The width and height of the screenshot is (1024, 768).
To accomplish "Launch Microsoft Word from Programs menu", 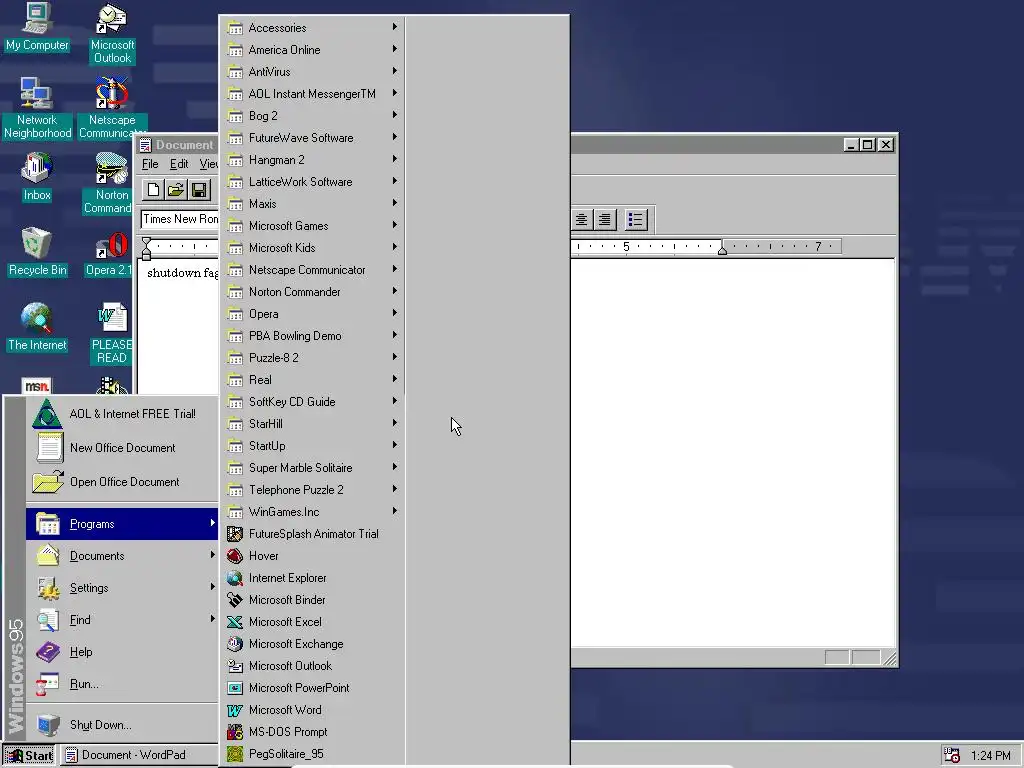I will pyautogui.click(x=312, y=710).
